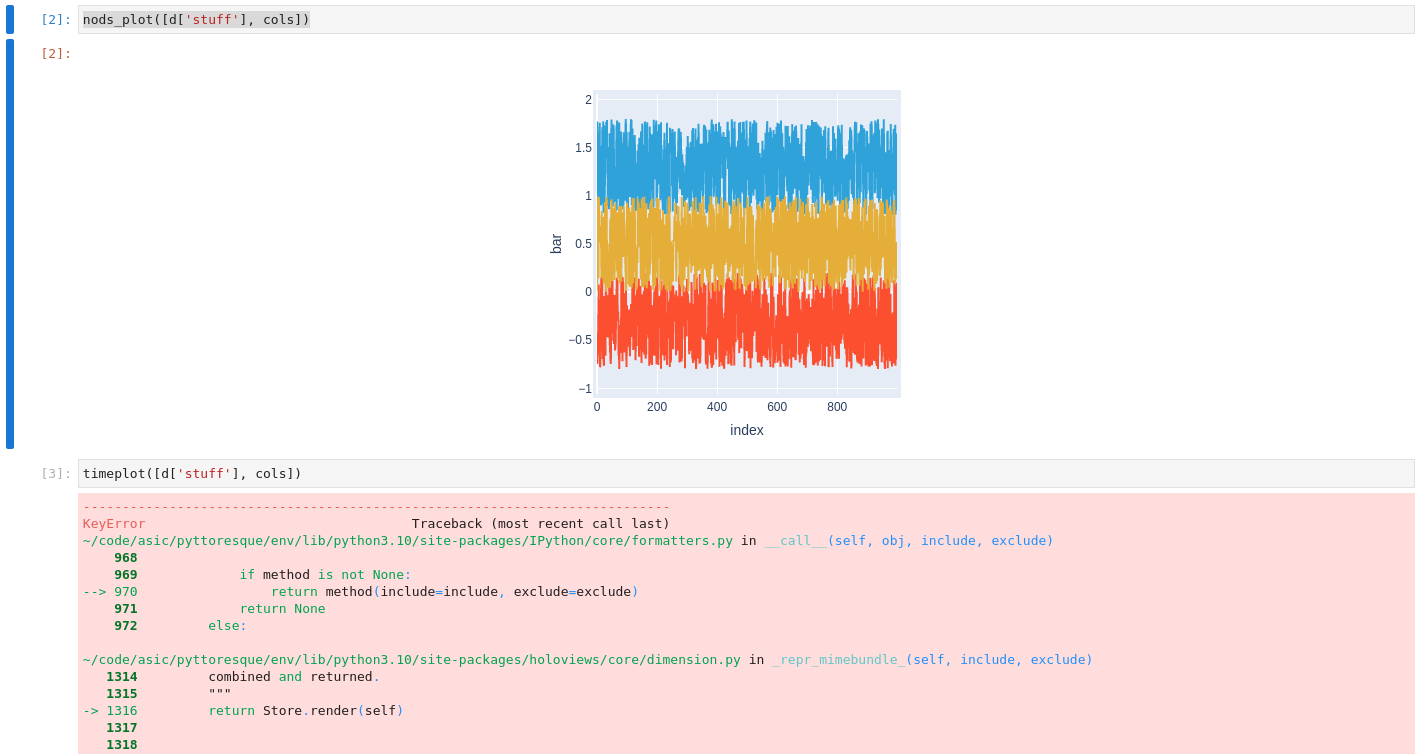Click '__call__(self, obj, include, exclude)' signature

[x=909, y=540]
